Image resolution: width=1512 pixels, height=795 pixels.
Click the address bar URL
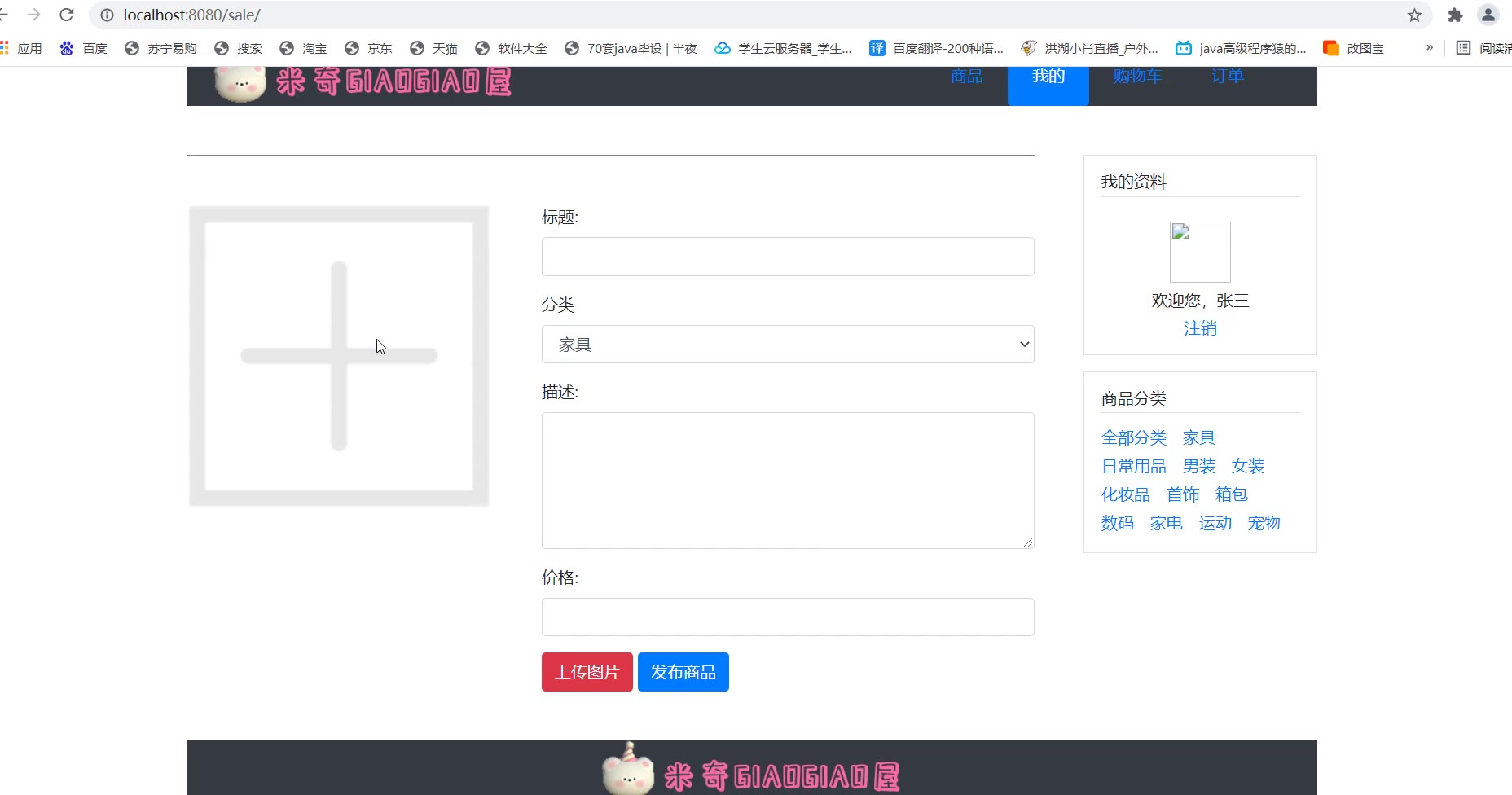pos(192,15)
